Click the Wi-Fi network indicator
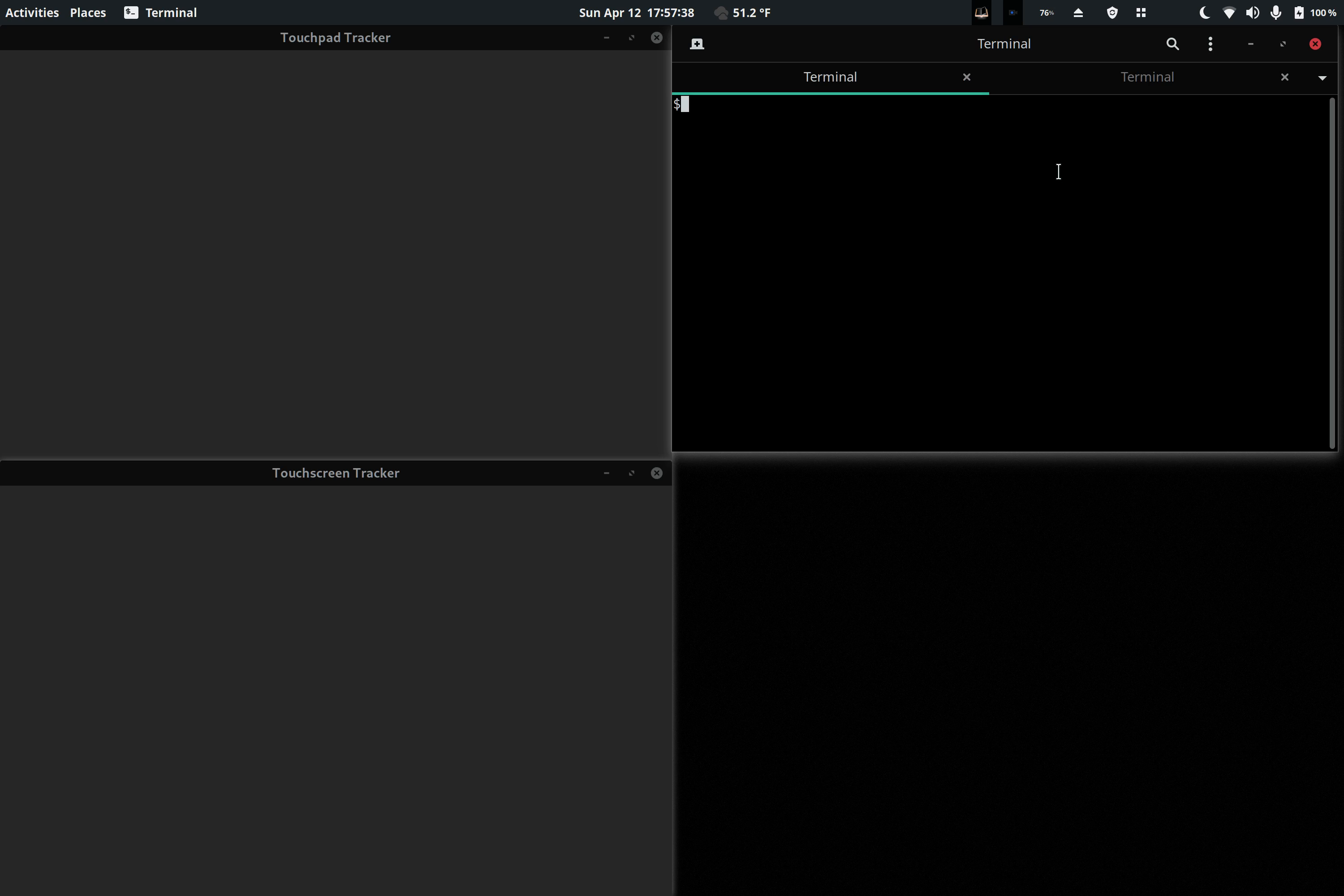The image size is (1344, 896). 1228,13
